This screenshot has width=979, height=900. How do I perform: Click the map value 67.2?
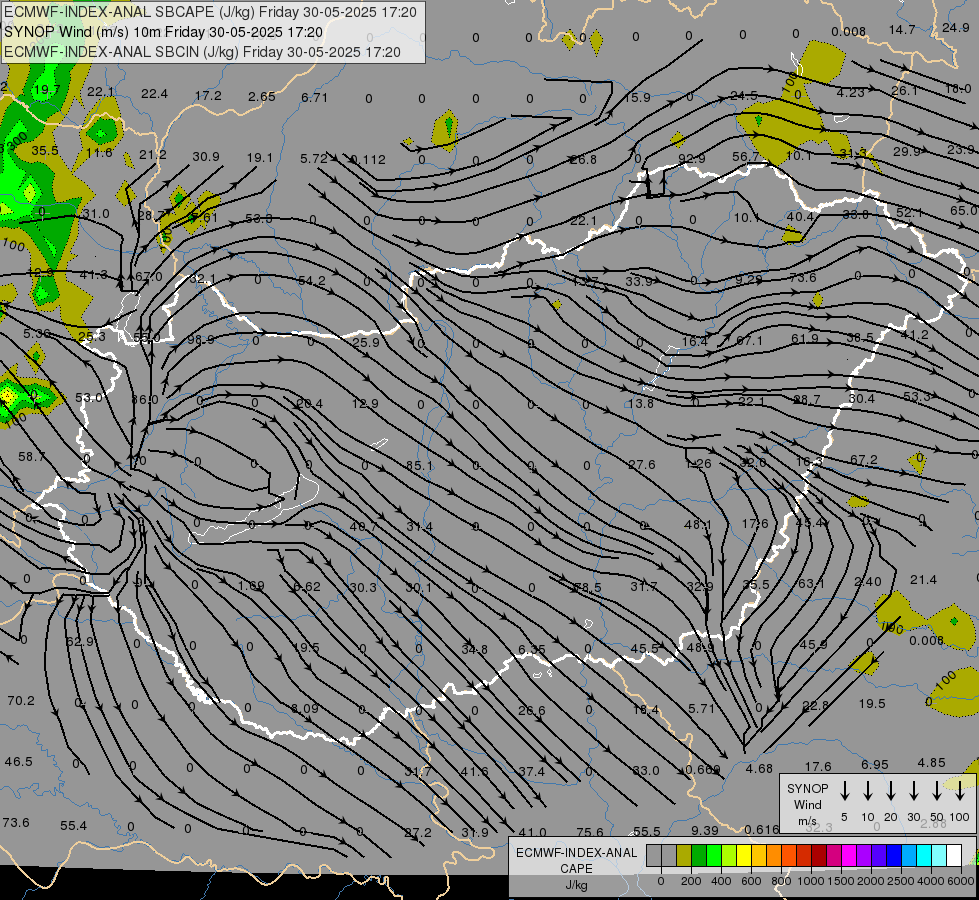point(863,460)
